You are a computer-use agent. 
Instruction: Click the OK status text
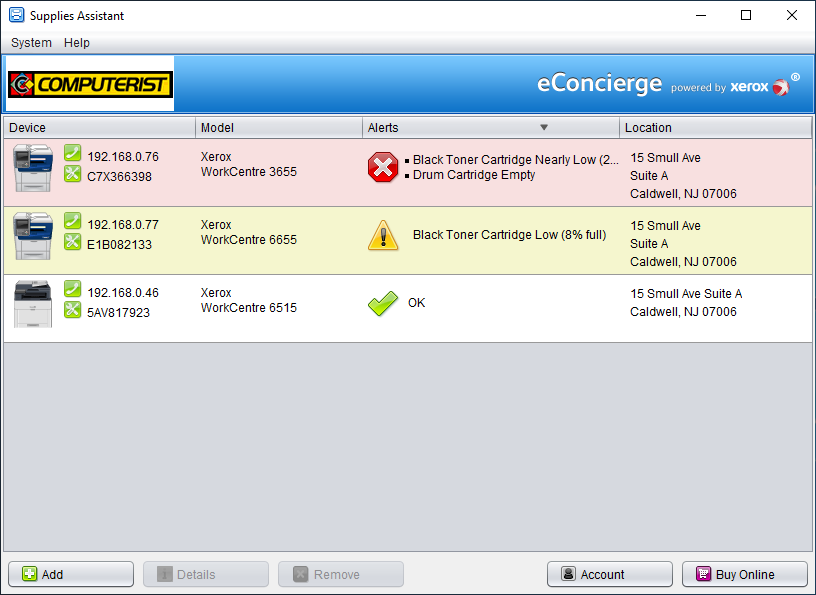point(416,303)
